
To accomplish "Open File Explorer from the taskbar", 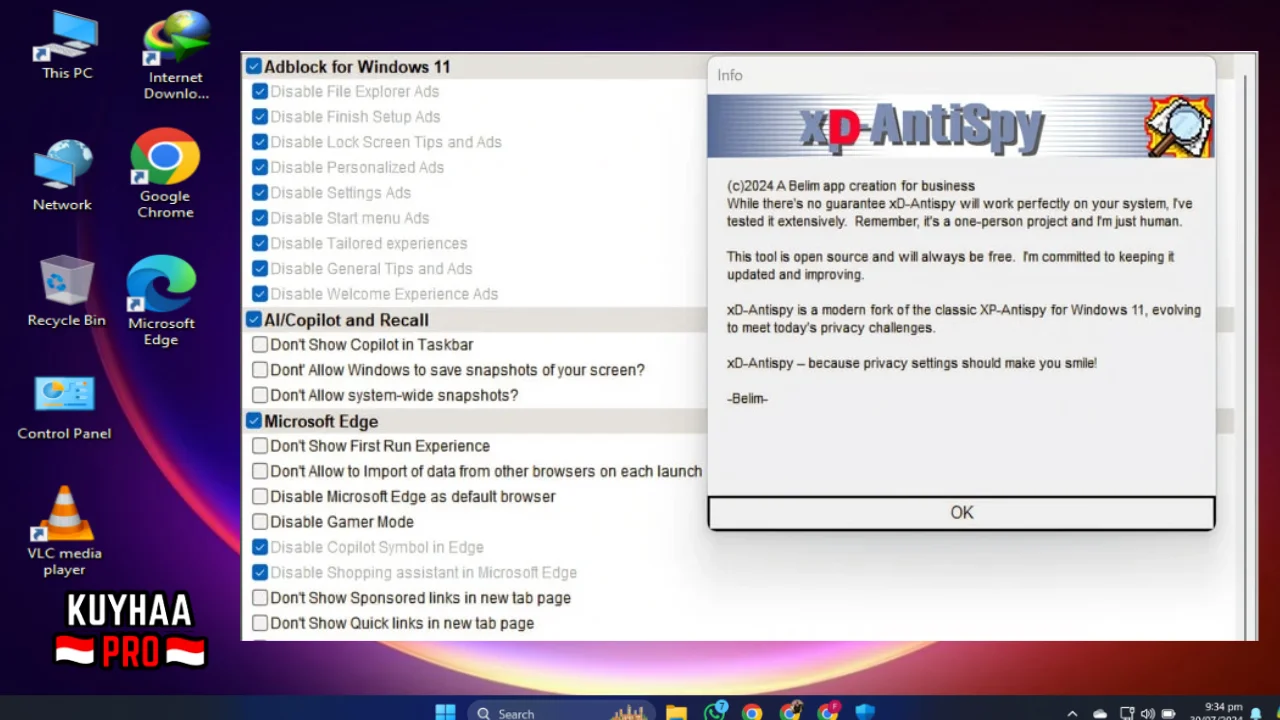I will [677, 712].
